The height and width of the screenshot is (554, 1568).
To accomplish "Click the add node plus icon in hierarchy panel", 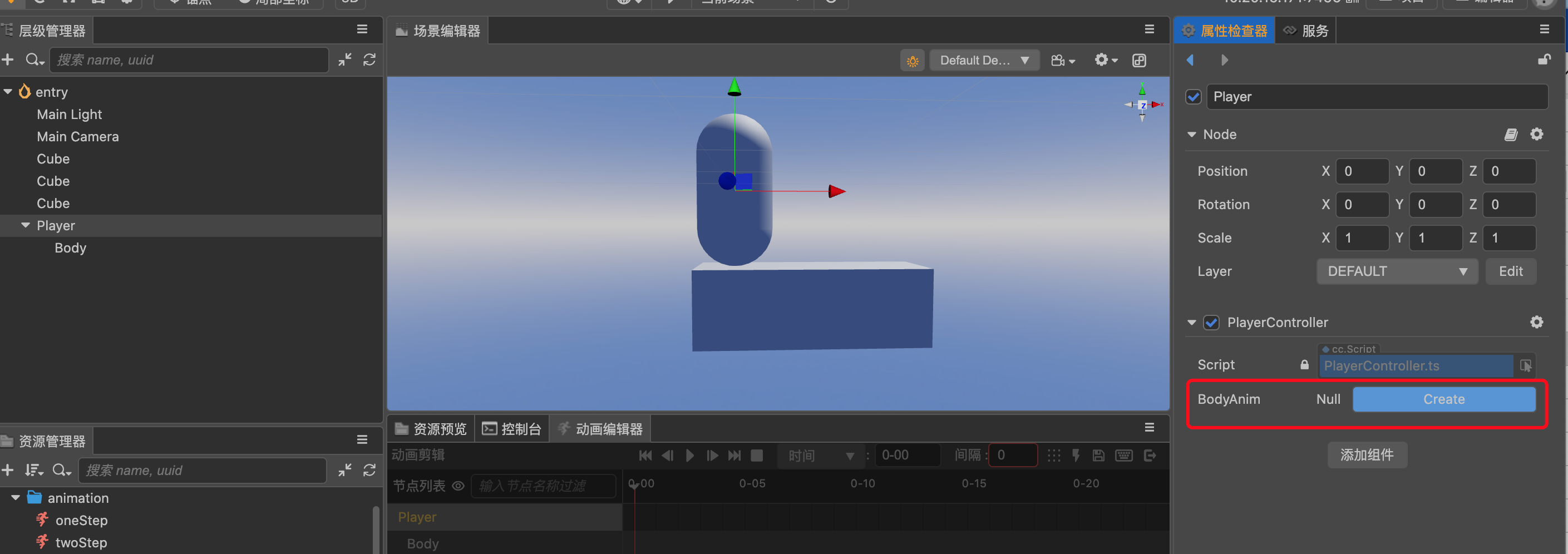I will (8, 60).
